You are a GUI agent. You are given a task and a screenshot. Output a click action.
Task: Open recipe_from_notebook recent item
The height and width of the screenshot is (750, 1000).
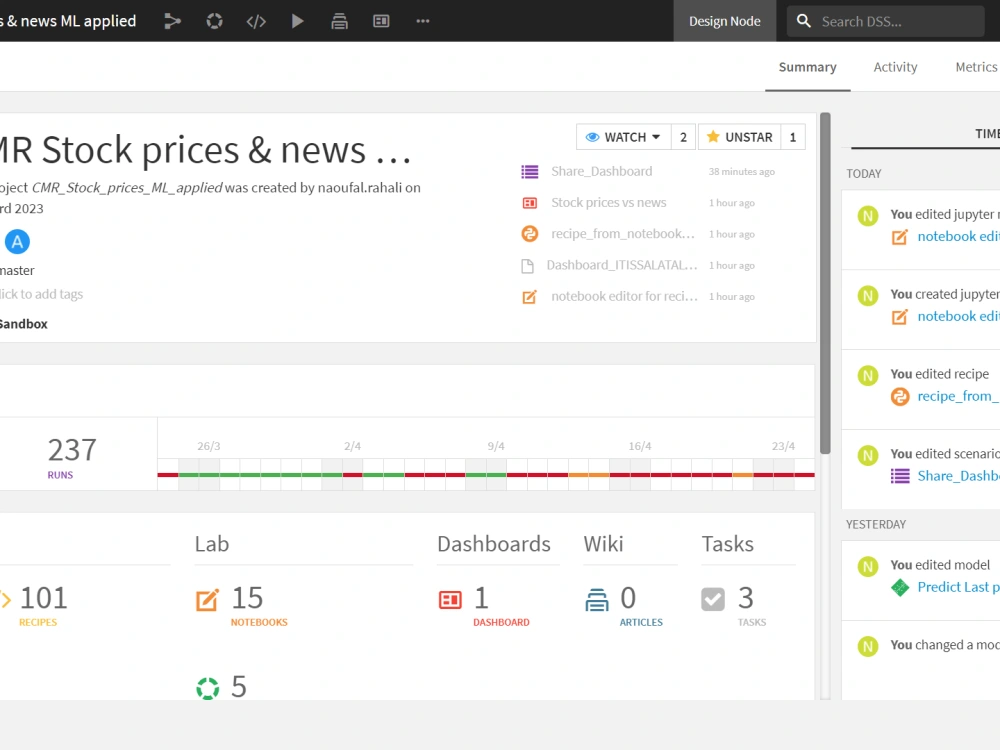coord(622,234)
